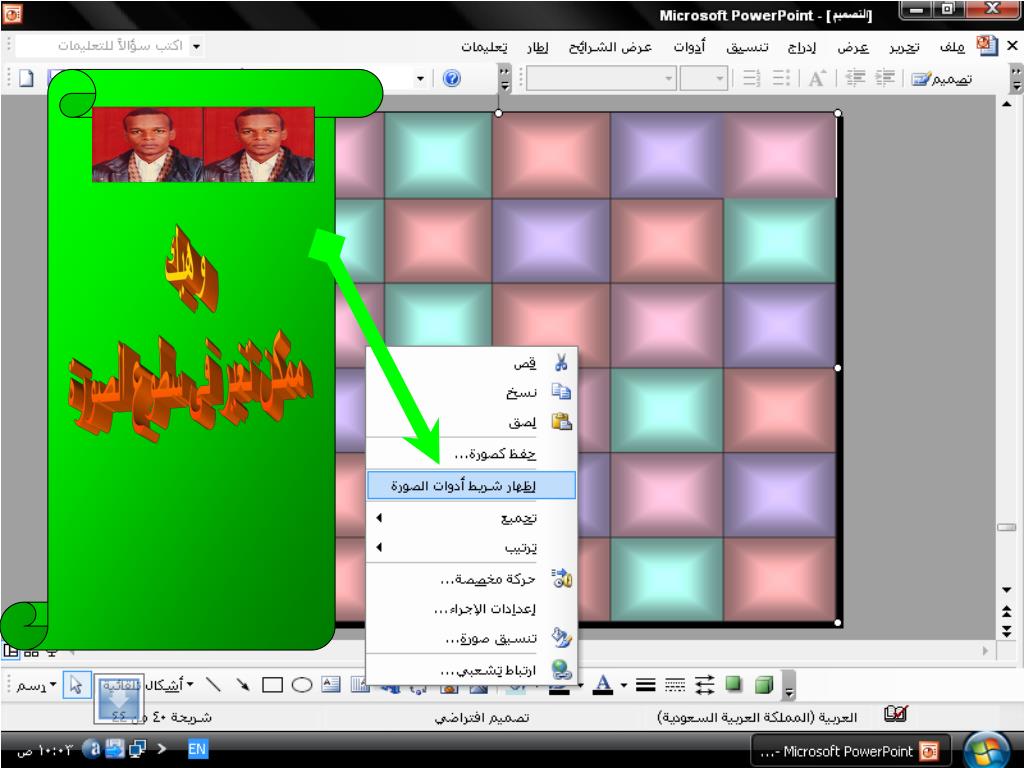1024x768 pixels.
Task: Switch to Normal view button
Action: [11, 651]
